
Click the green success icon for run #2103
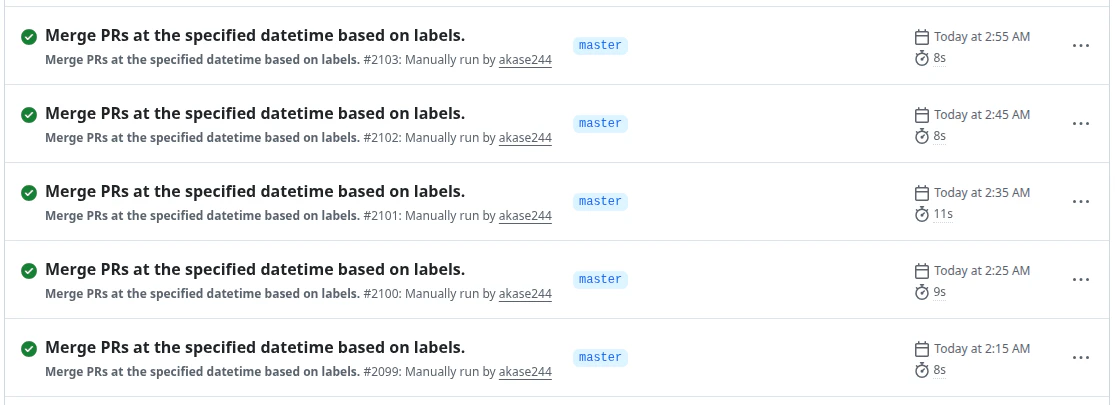[29, 36]
